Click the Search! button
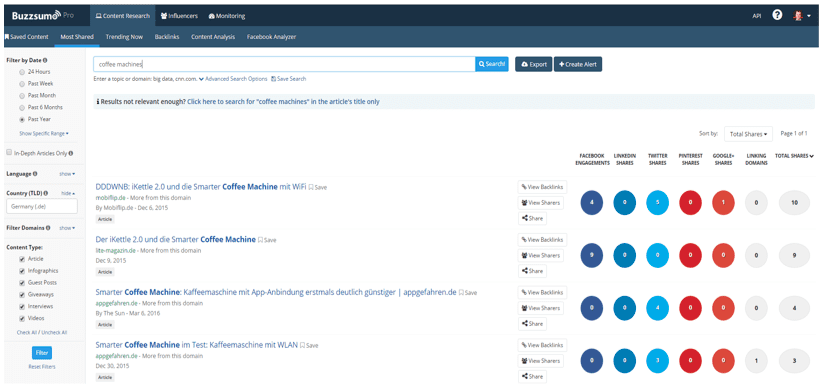The height and width of the screenshot is (391, 828). [x=492, y=64]
